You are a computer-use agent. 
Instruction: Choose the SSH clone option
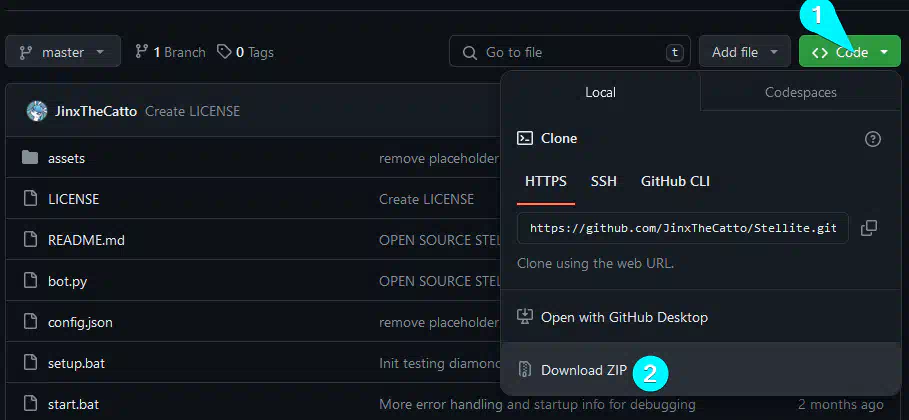pyautogui.click(x=604, y=181)
